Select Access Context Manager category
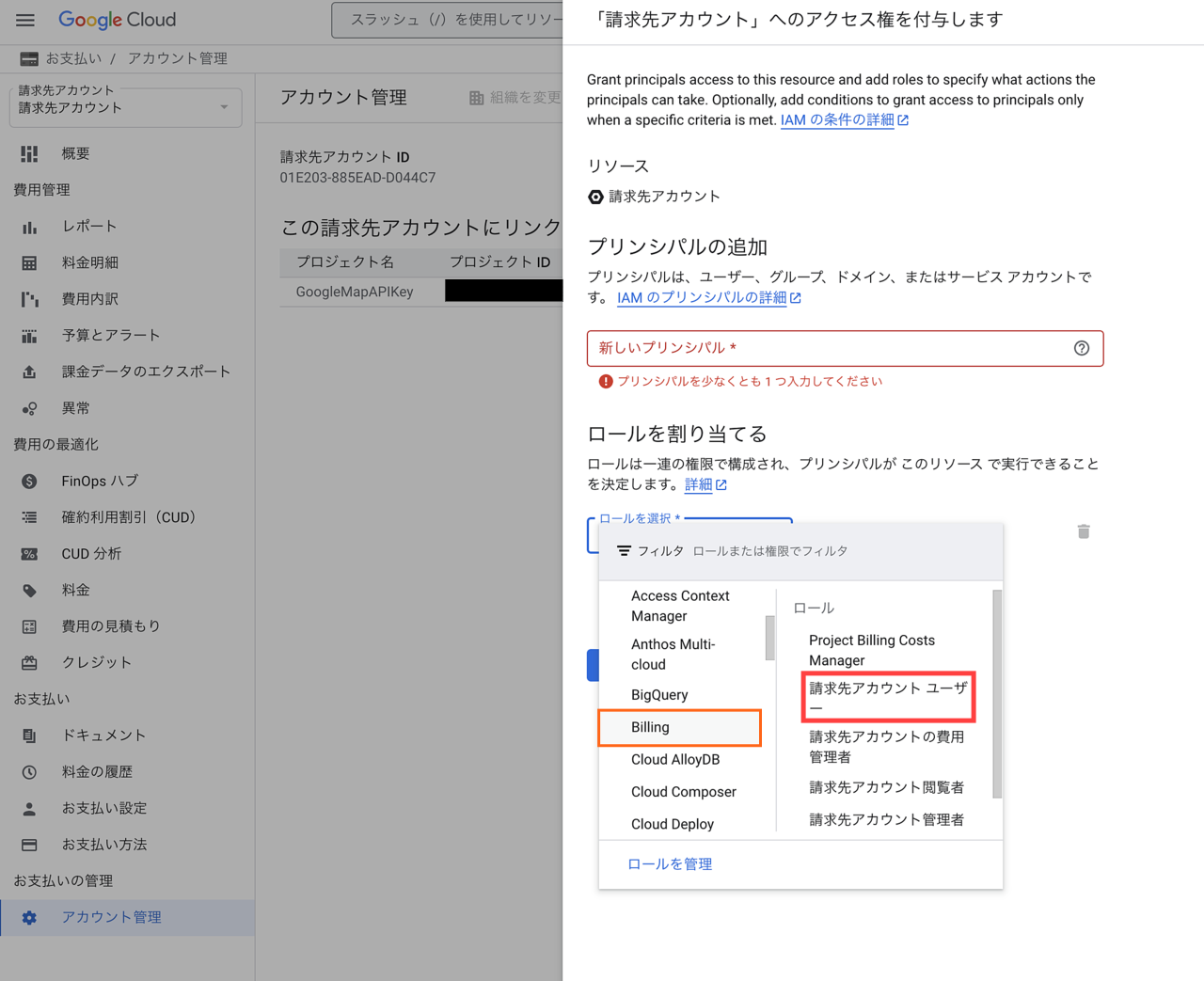 point(681,607)
